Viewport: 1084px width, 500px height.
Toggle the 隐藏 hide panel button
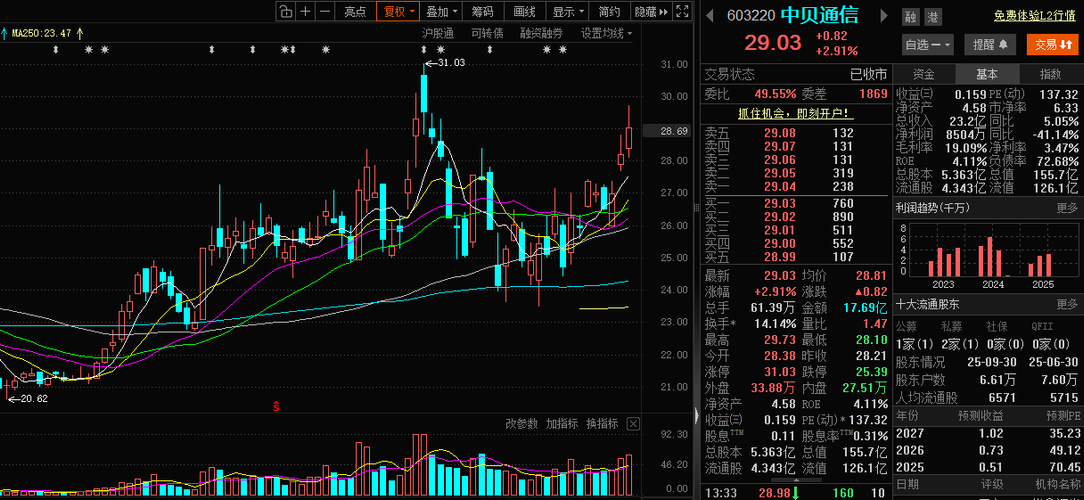point(651,11)
